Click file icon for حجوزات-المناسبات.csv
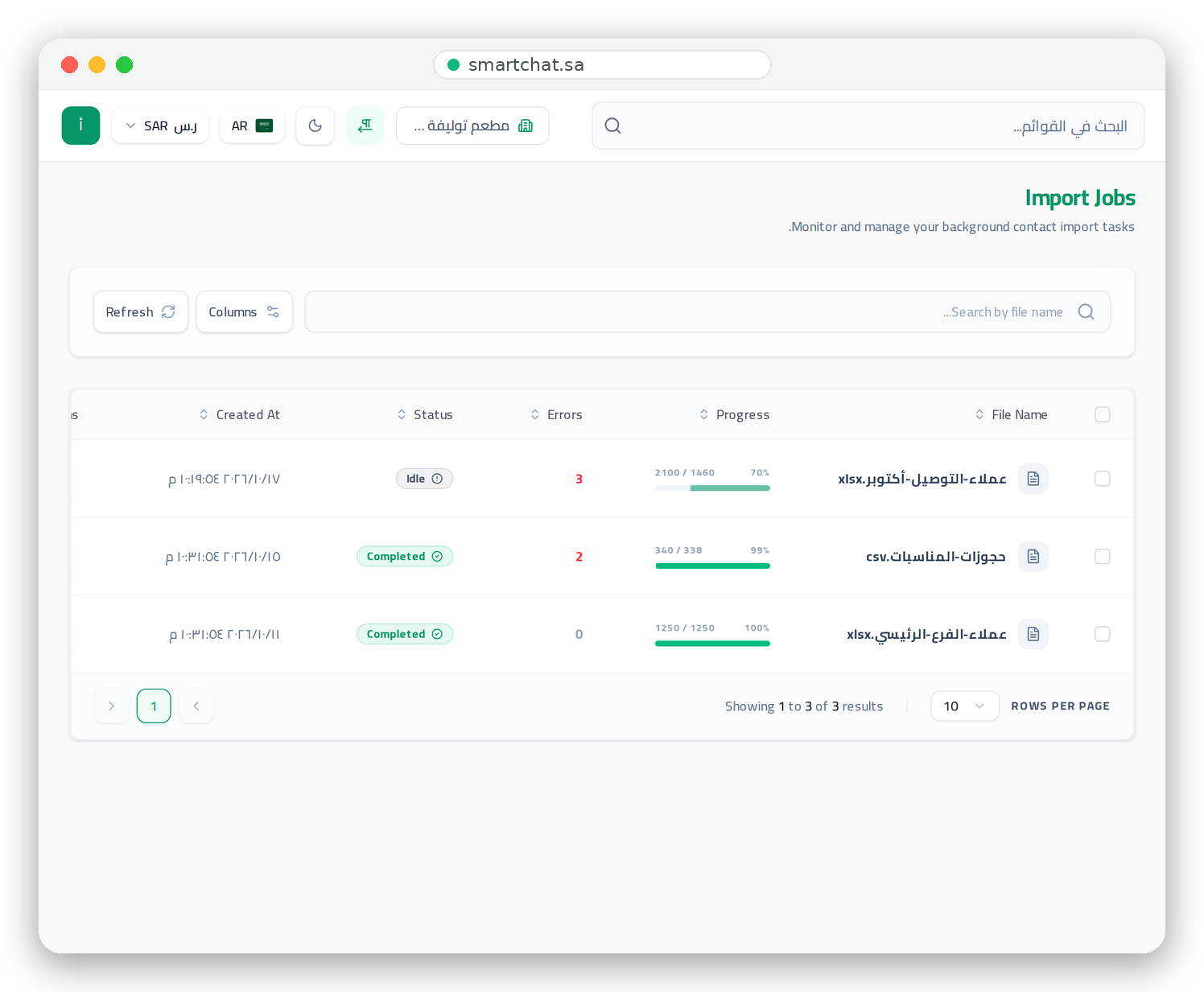The width and height of the screenshot is (1204, 992). [x=1033, y=557]
